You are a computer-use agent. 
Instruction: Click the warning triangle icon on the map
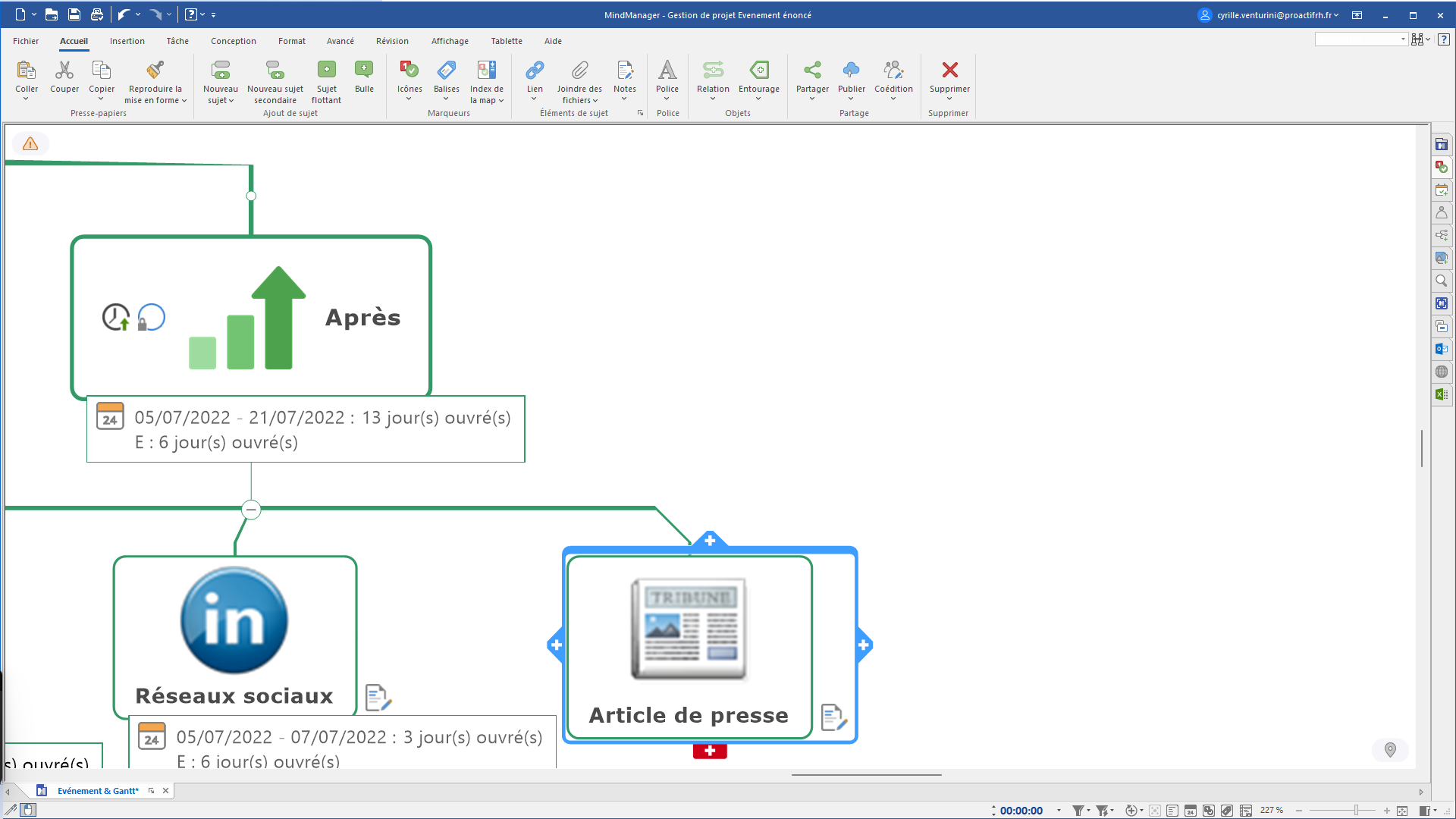pos(30,144)
